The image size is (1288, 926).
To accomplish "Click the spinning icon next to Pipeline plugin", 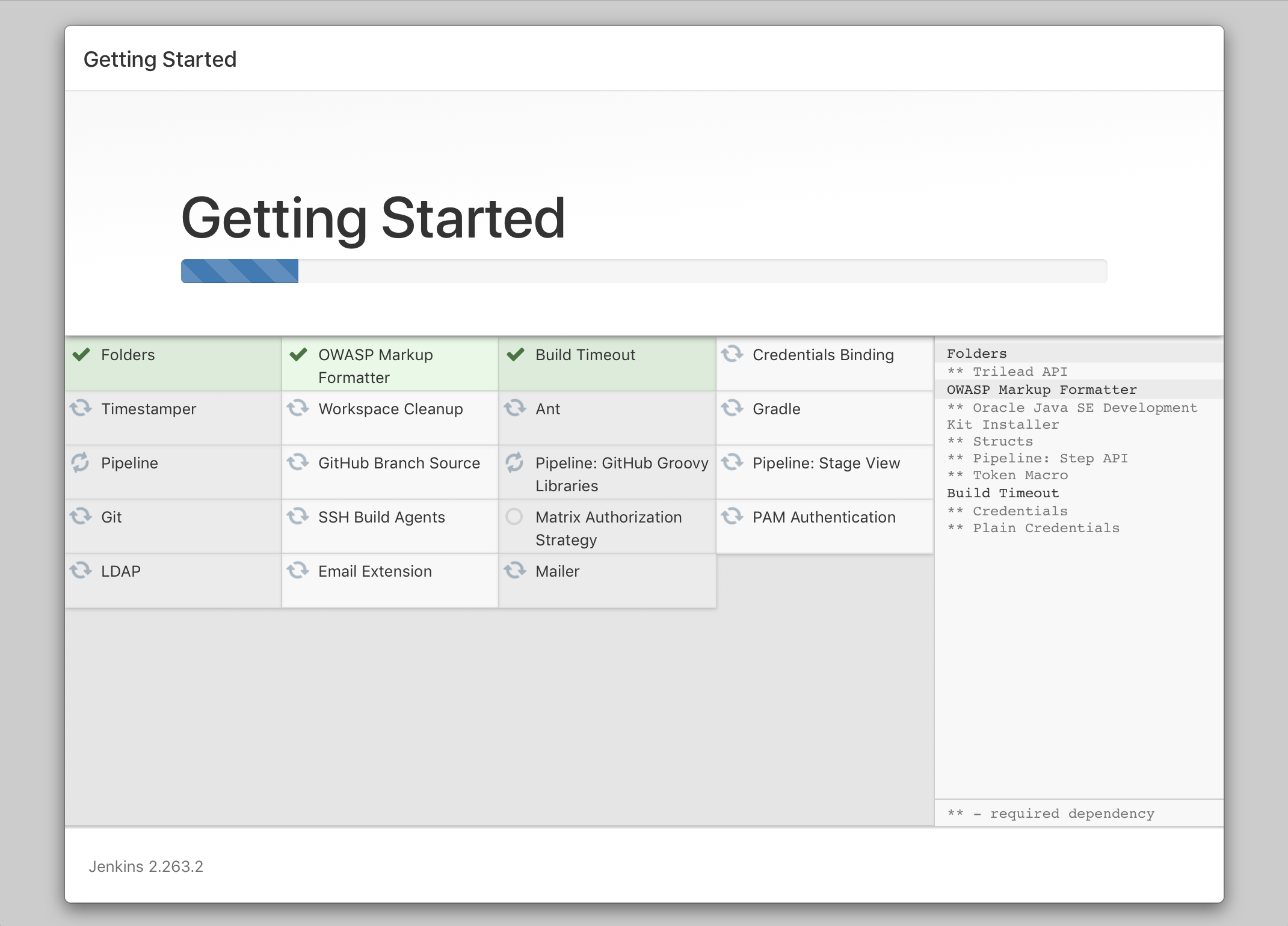I will click(81, 462).
